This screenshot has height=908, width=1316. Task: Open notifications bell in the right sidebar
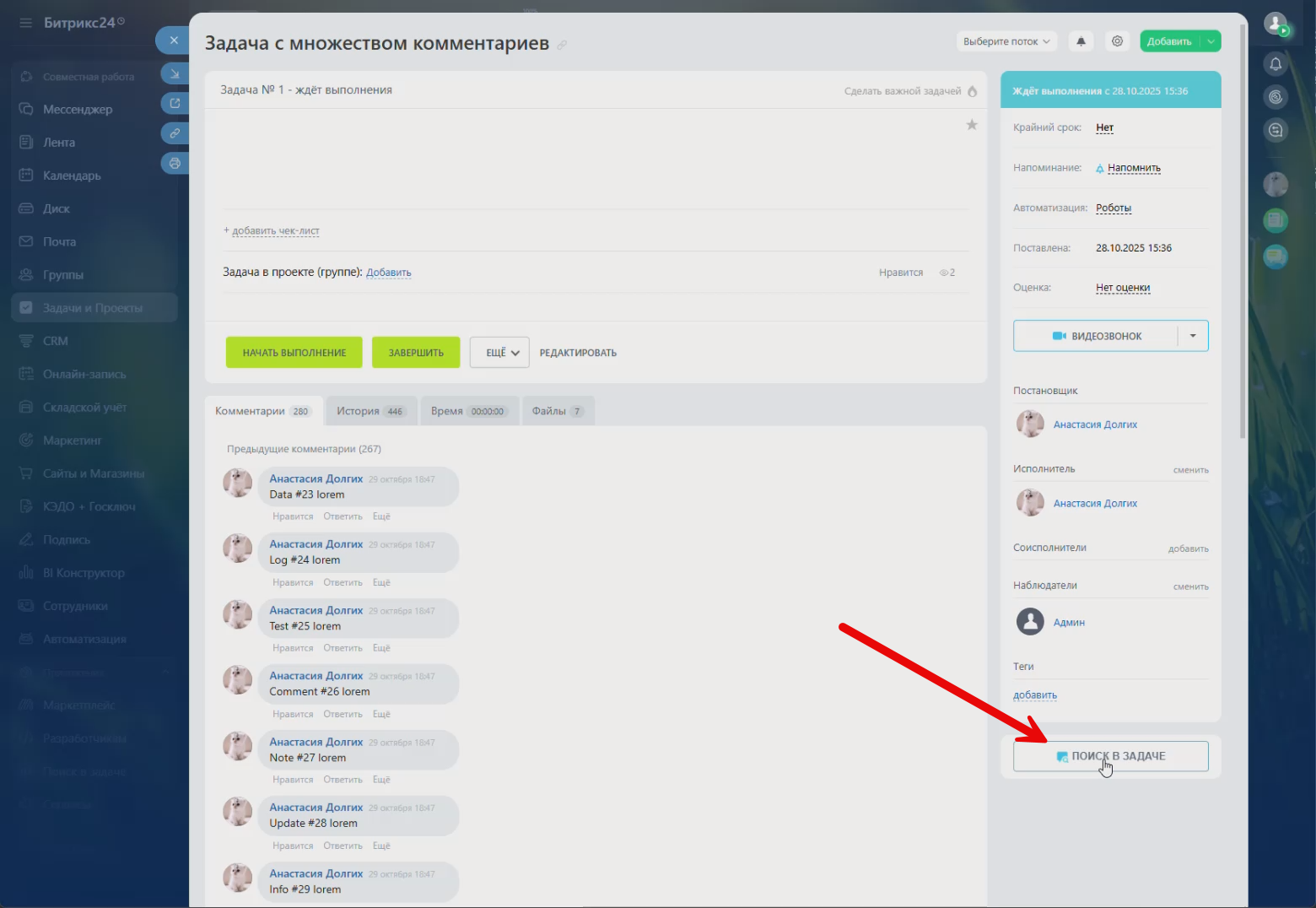pyautogui.click(x=1276, y=63)
